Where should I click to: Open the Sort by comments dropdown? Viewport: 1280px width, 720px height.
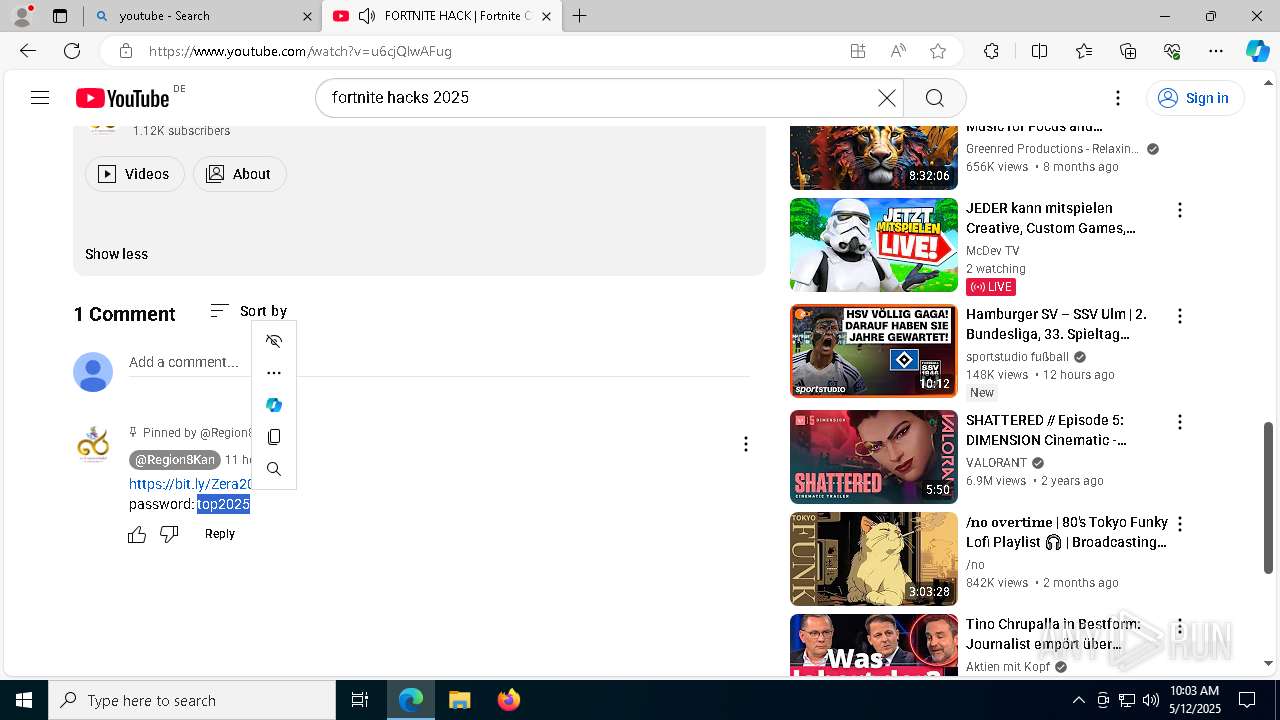(249, 311)
